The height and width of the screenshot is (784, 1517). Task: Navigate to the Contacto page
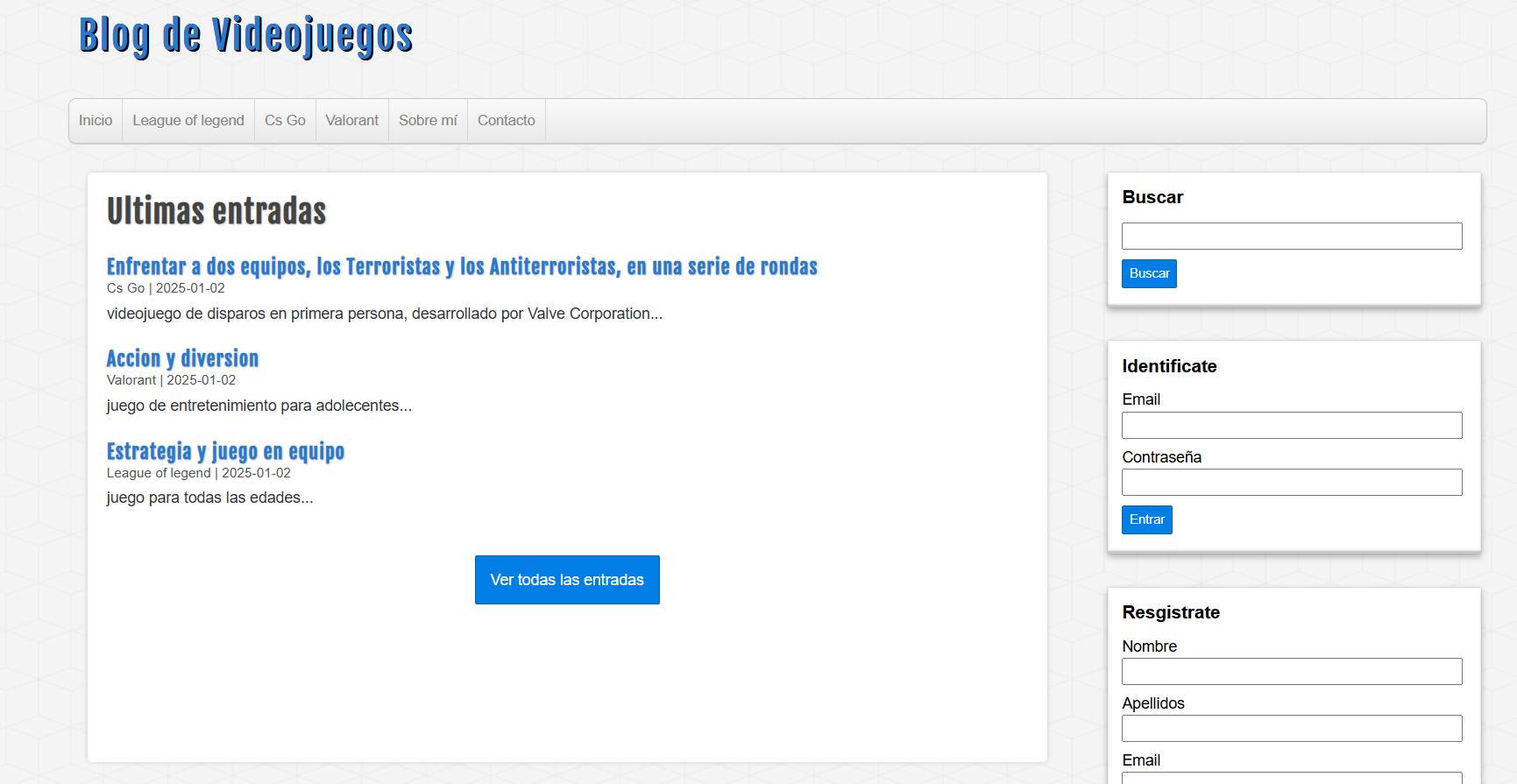click(506, 121)
